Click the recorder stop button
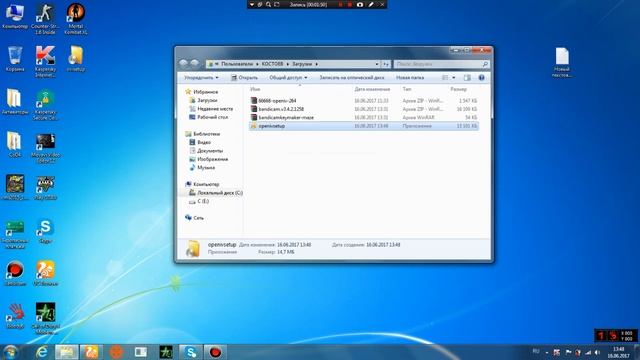 coord(349,4)
